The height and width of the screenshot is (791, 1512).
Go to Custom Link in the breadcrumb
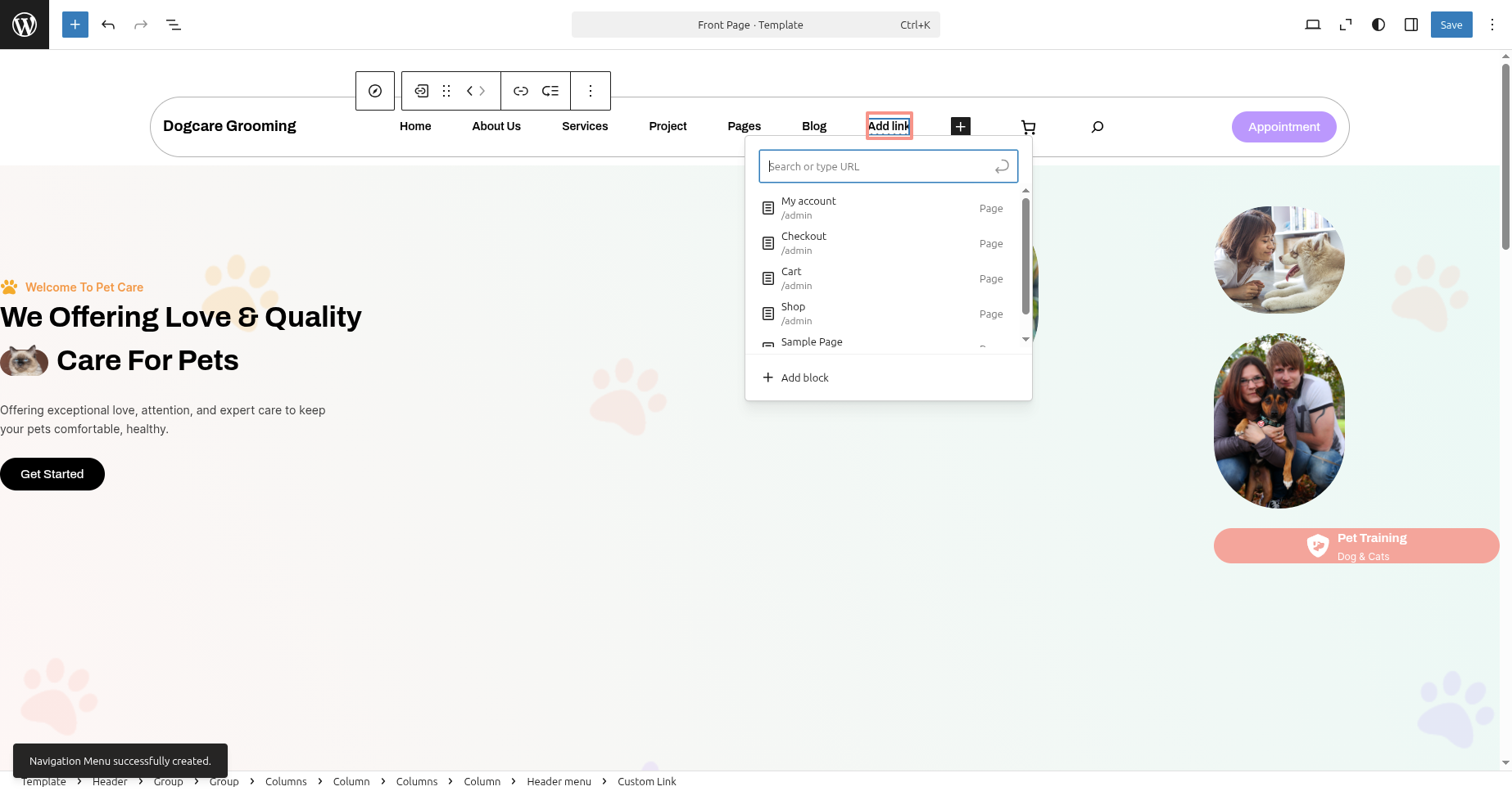647,781
